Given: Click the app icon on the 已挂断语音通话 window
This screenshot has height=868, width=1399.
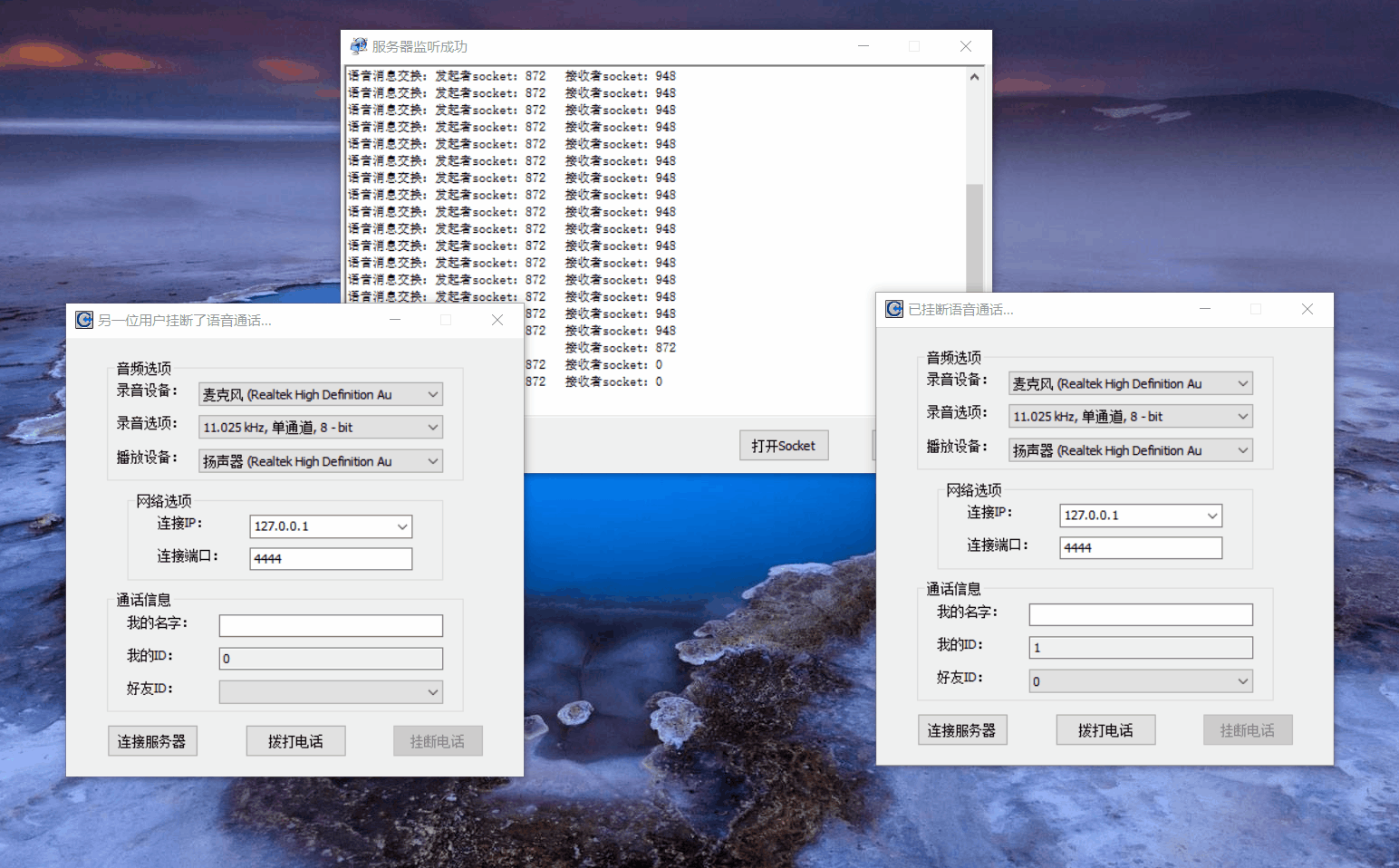Looking at the screenshot, I should click(x=893, y=309).
